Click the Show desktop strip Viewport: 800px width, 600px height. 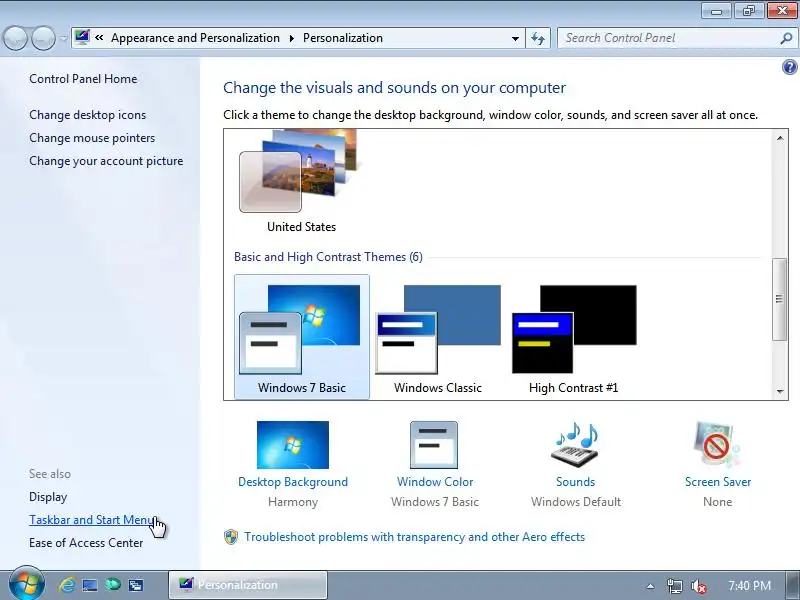tap(793, 585)
